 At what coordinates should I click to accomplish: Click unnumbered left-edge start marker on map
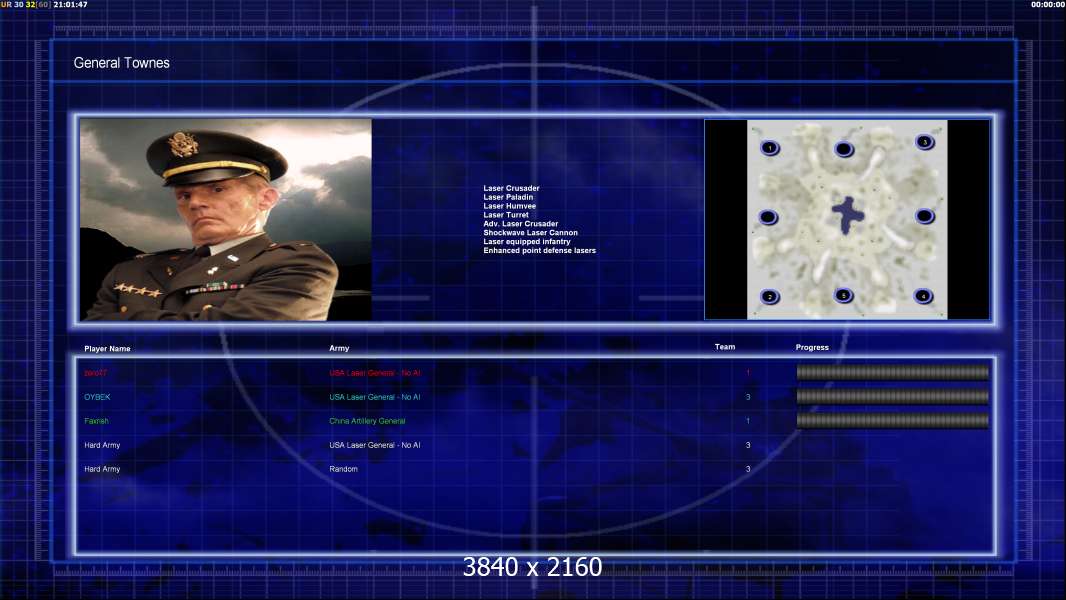click(x=768, y=217)
